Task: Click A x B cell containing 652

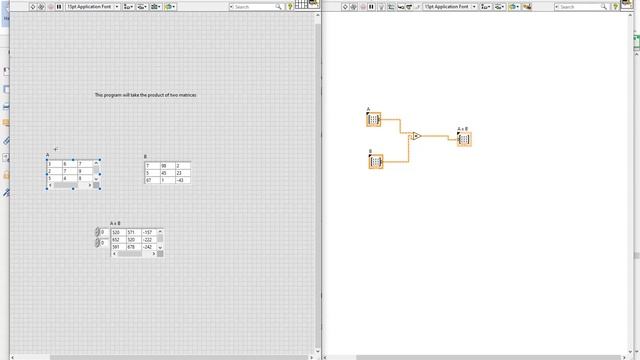Action: pyautogui.click(x=118, y=239)
